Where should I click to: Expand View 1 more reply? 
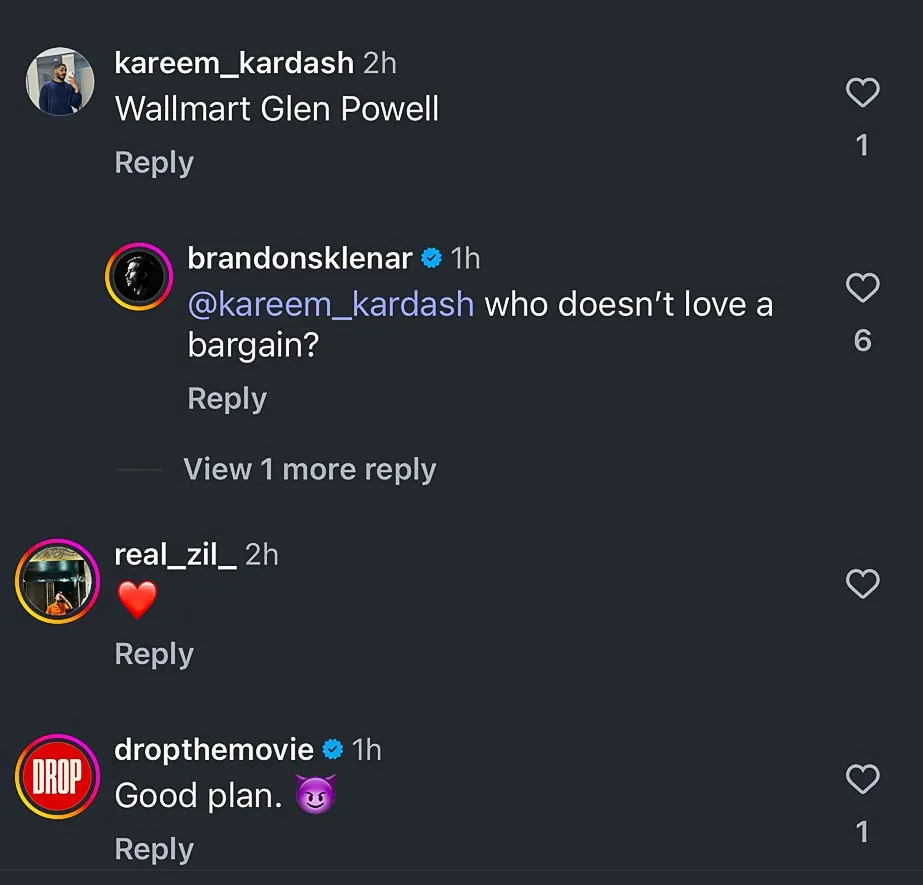pyautogui.click(x=310, y=469)
